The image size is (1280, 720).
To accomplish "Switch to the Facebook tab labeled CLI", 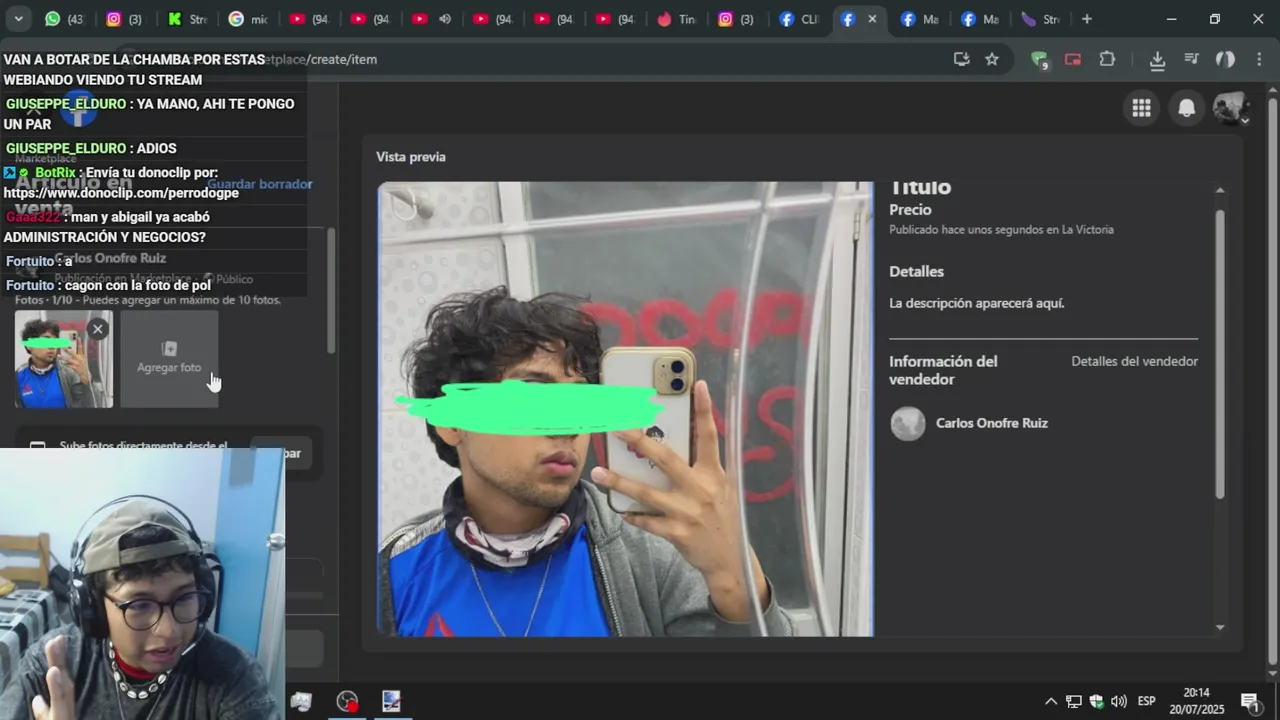I will pyautogui.click(x=798, y=19).
